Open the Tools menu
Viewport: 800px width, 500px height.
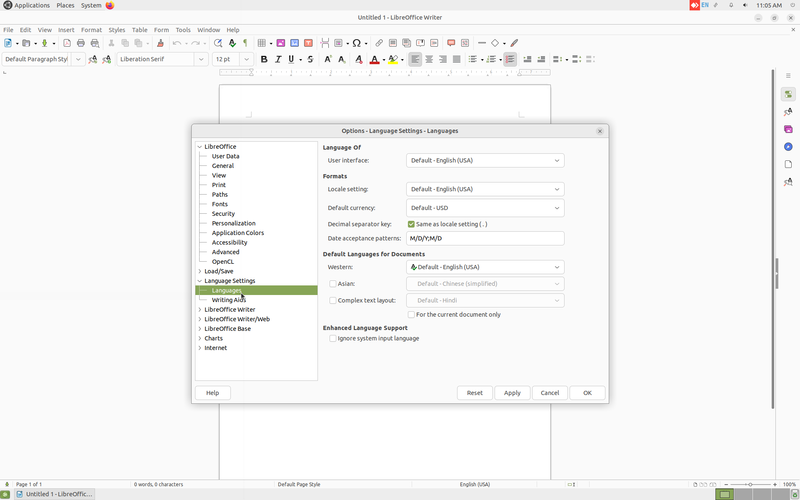183,30
